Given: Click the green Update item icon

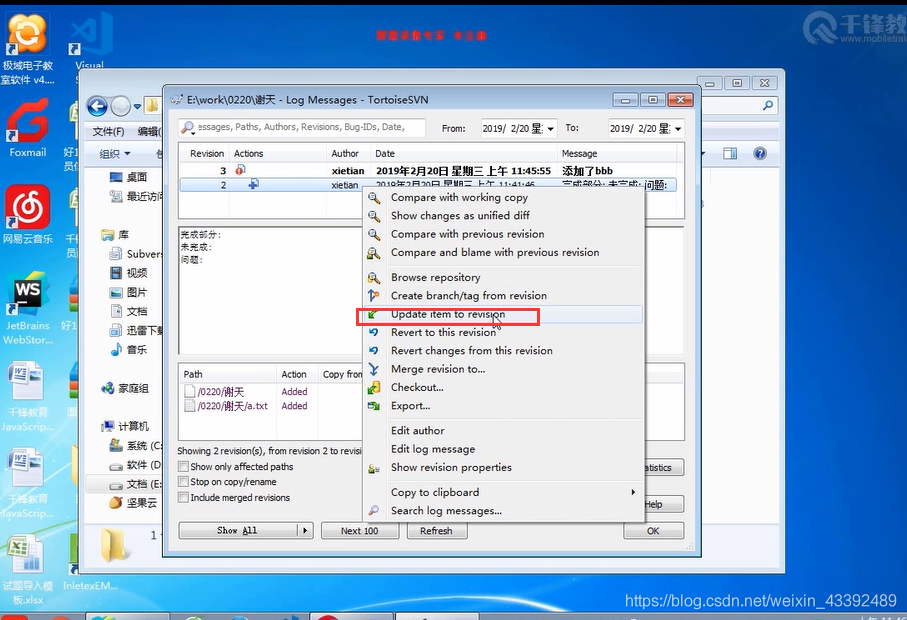Looking at the screenshot, I should click(x=373, y=315).
